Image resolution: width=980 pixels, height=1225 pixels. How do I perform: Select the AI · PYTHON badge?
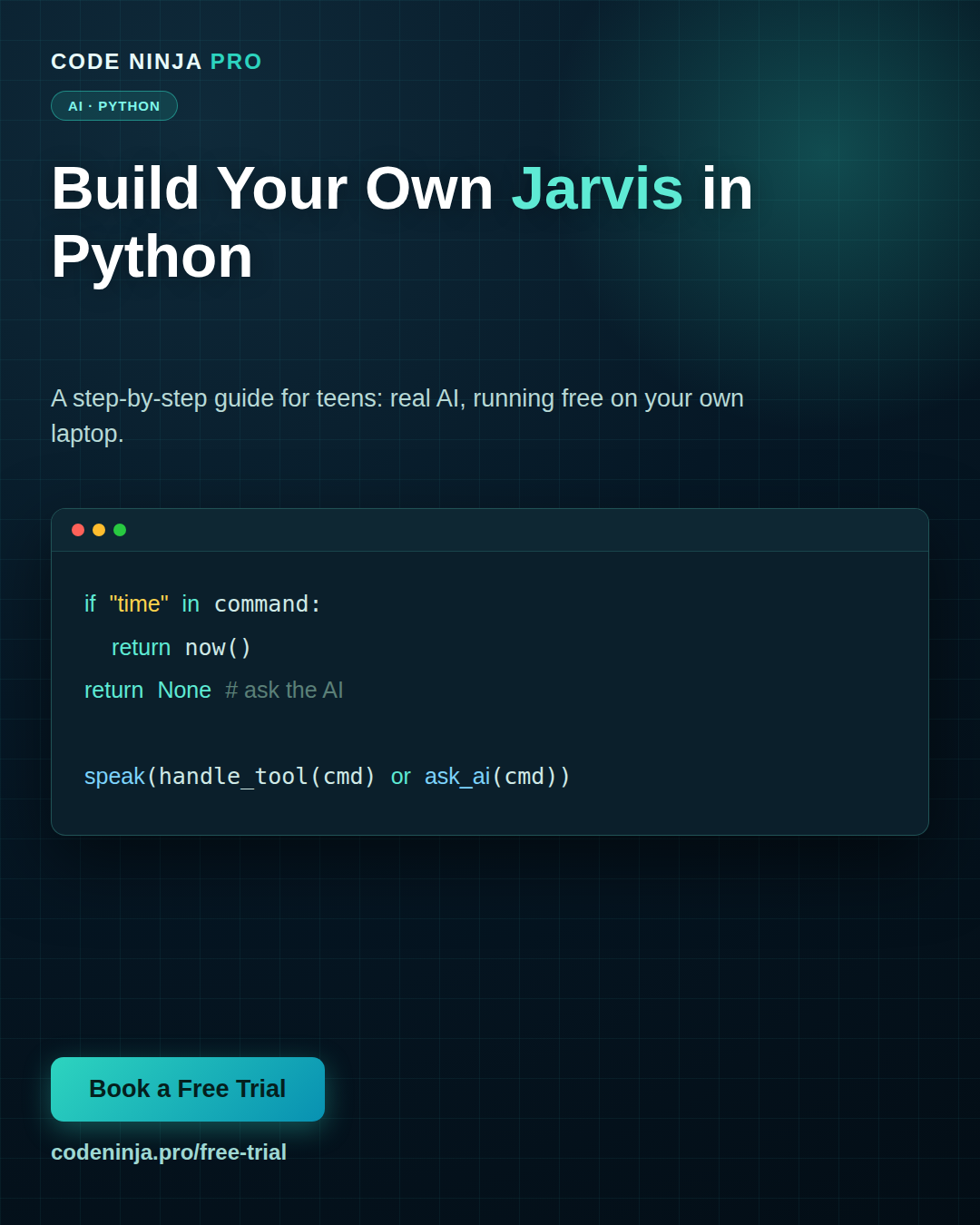tap(114, 106)
